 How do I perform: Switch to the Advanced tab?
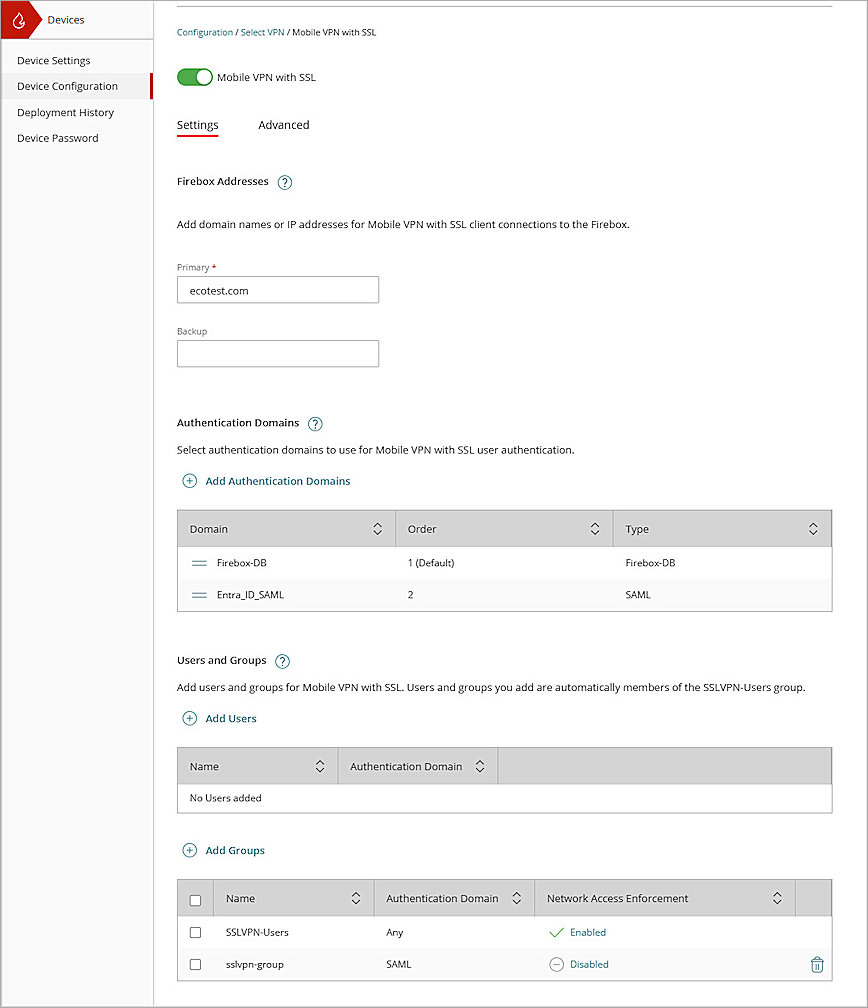[284, 125]
